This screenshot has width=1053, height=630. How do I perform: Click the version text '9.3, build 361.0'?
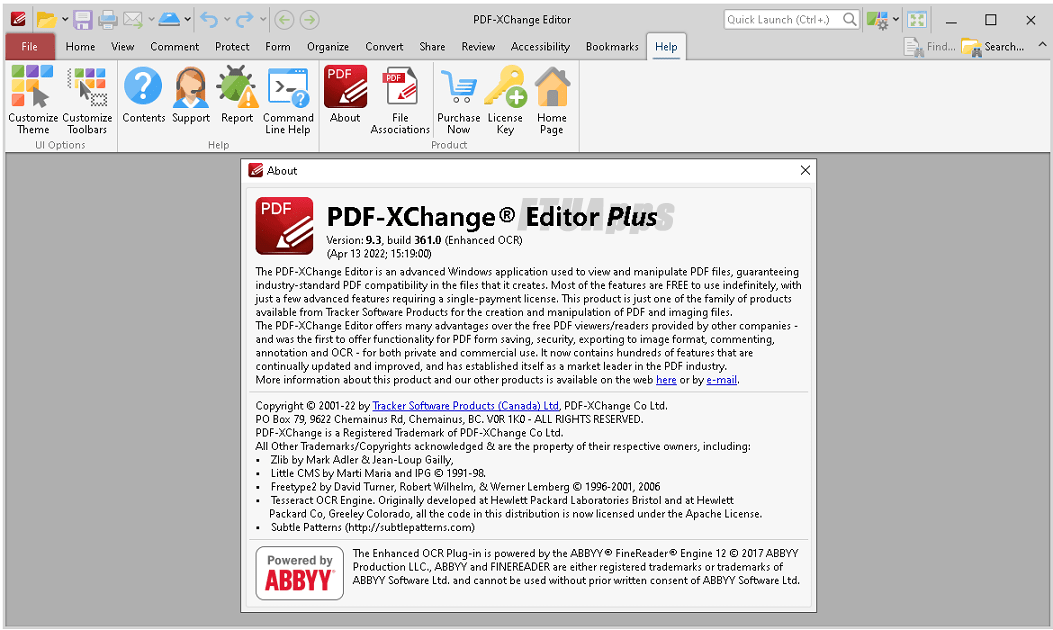coord(403,240)
